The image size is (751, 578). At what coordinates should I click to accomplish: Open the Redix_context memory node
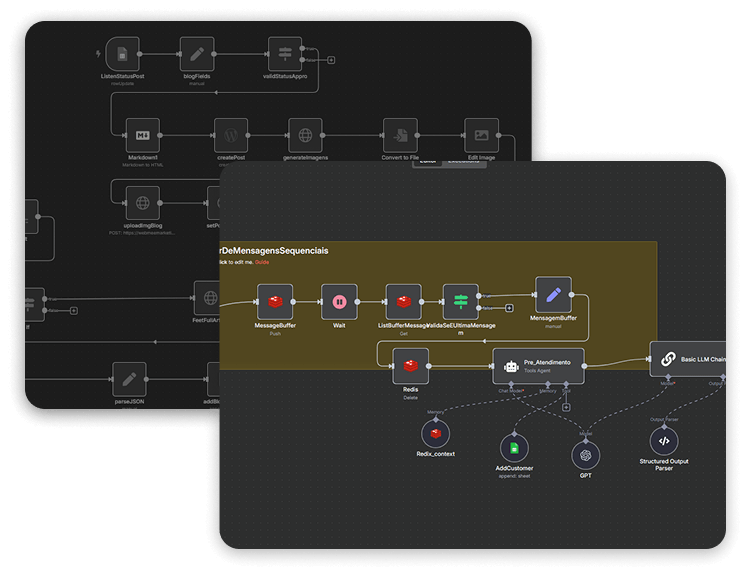point(436,433)
